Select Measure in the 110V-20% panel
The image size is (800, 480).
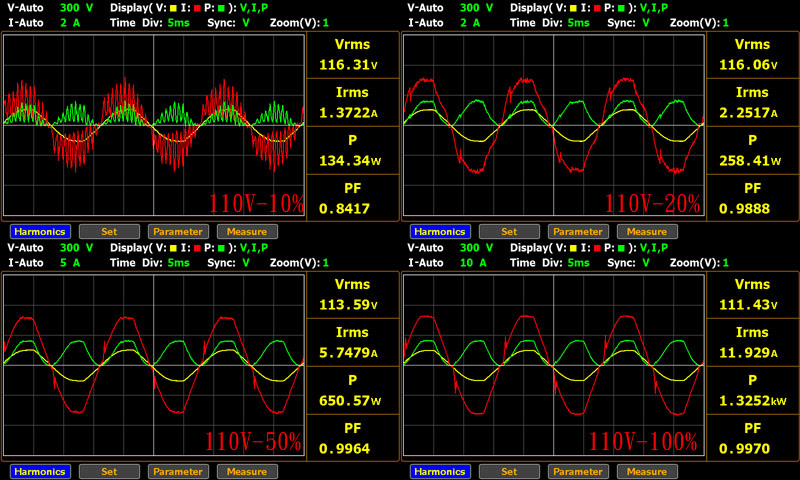pyautogui.click(x=647, y=232)
